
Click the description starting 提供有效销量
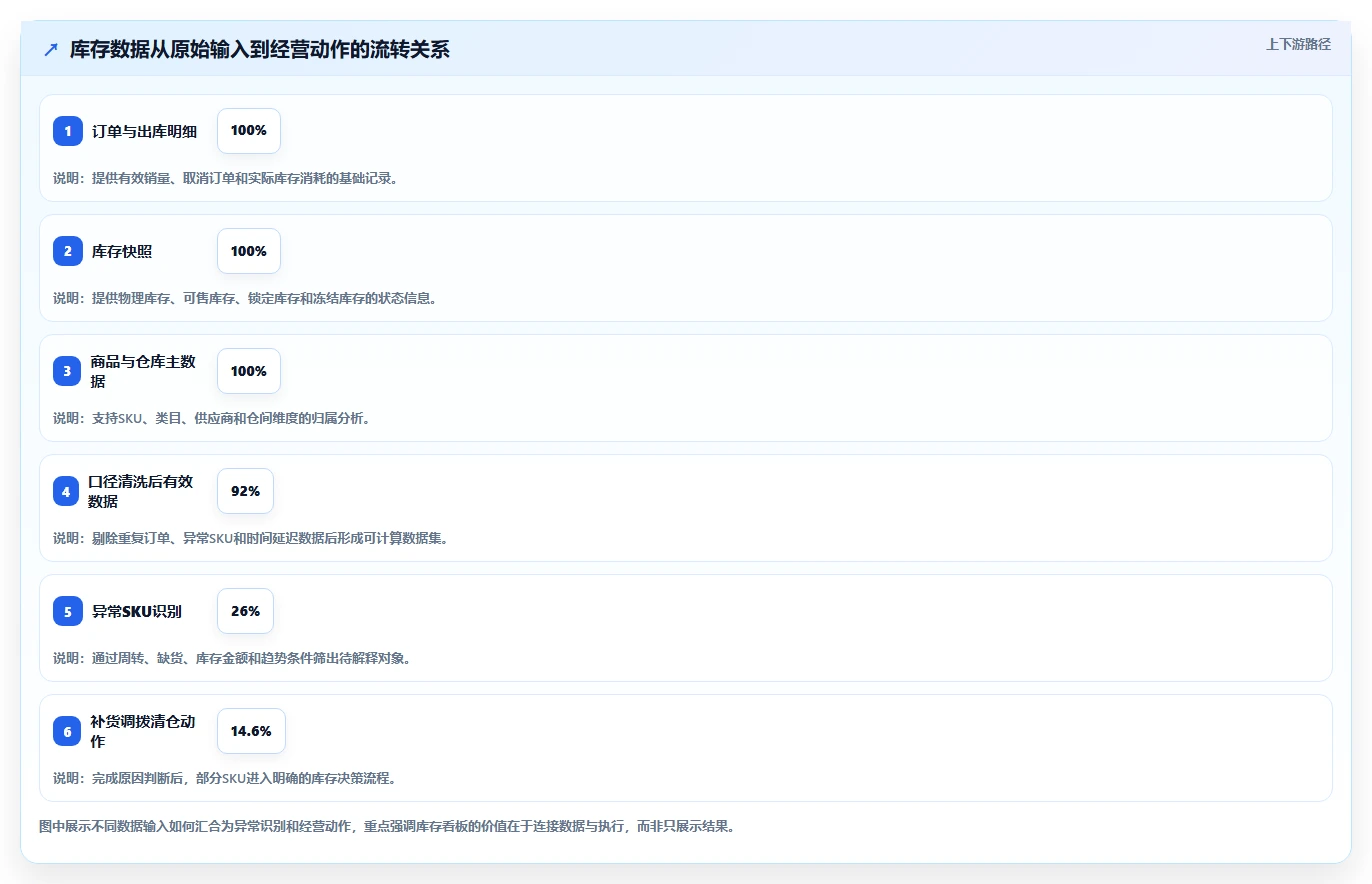coord(226,178)
